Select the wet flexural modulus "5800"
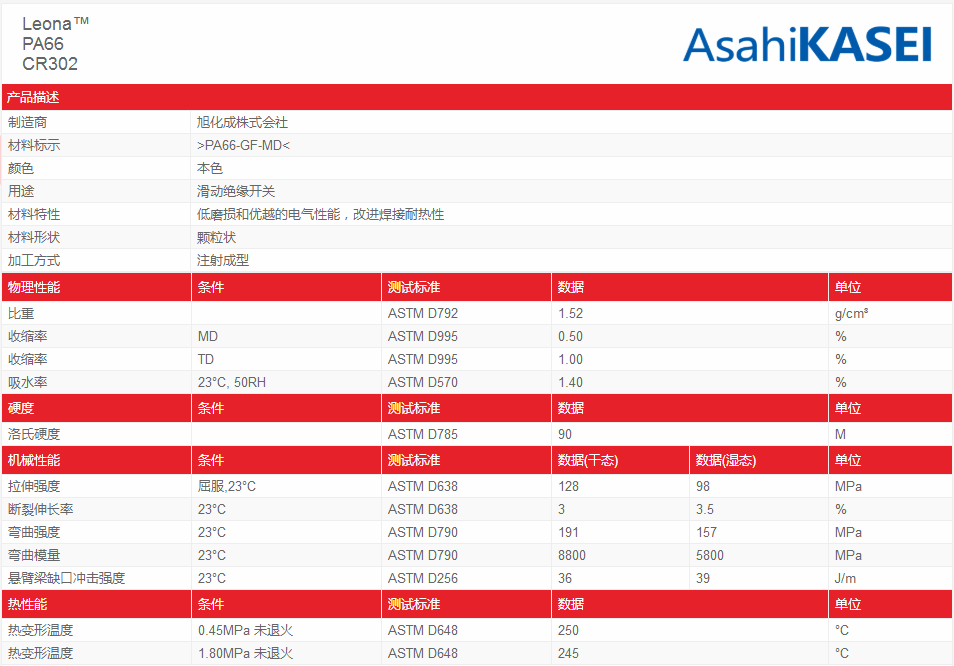 coord(710,555)
